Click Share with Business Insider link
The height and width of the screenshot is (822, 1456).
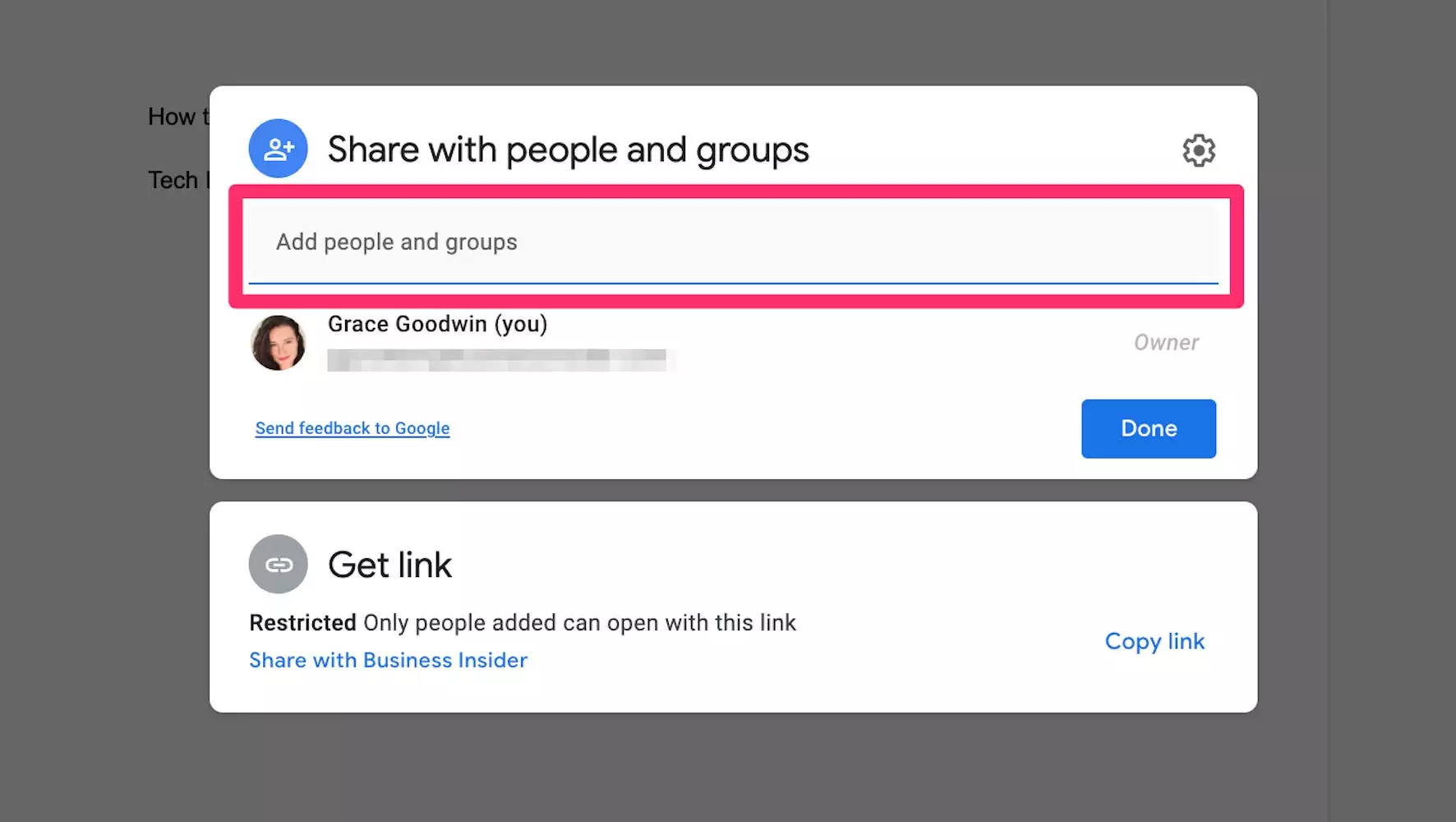[x=388, y=660]
